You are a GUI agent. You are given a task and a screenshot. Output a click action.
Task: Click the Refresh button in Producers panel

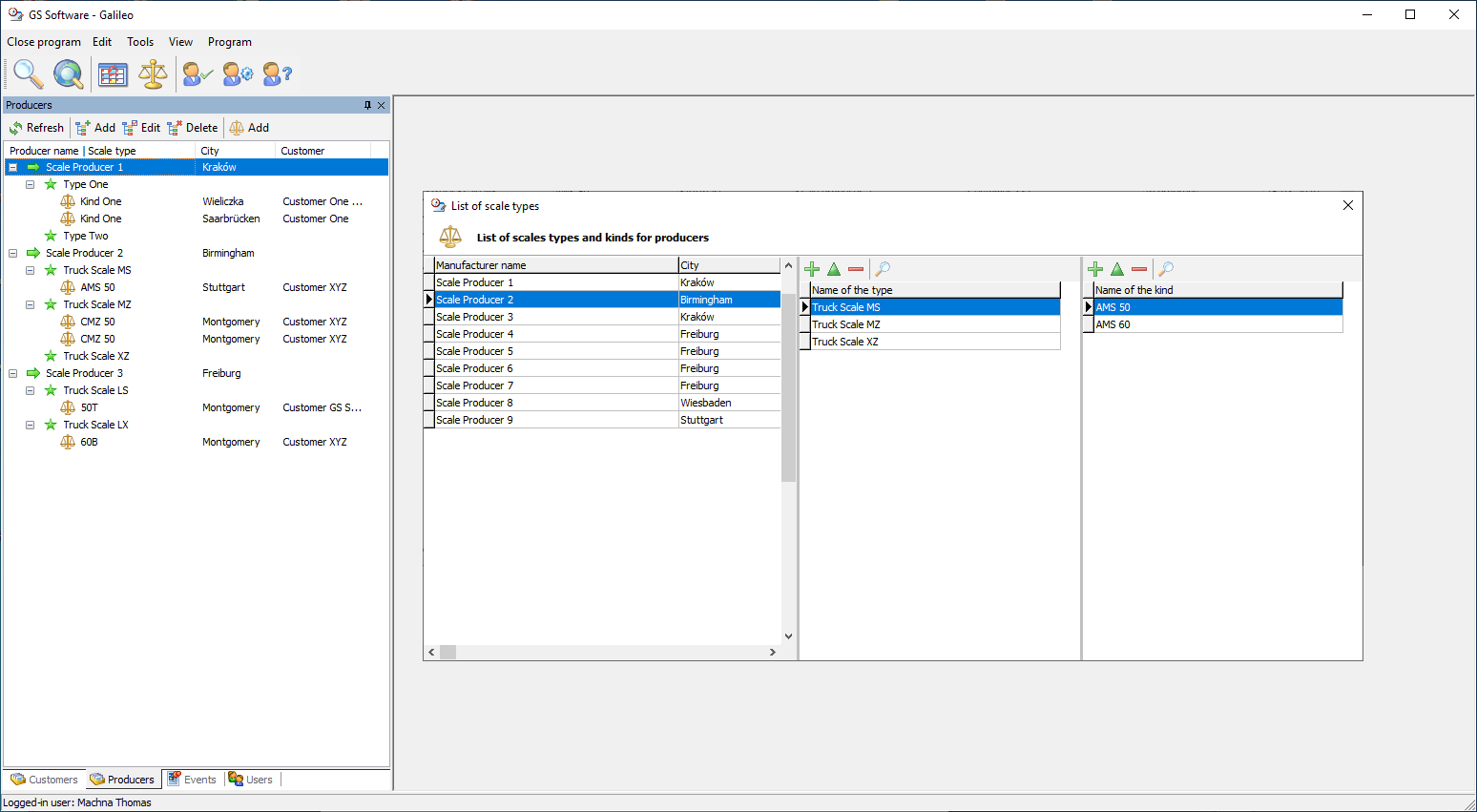coord(36,128)
